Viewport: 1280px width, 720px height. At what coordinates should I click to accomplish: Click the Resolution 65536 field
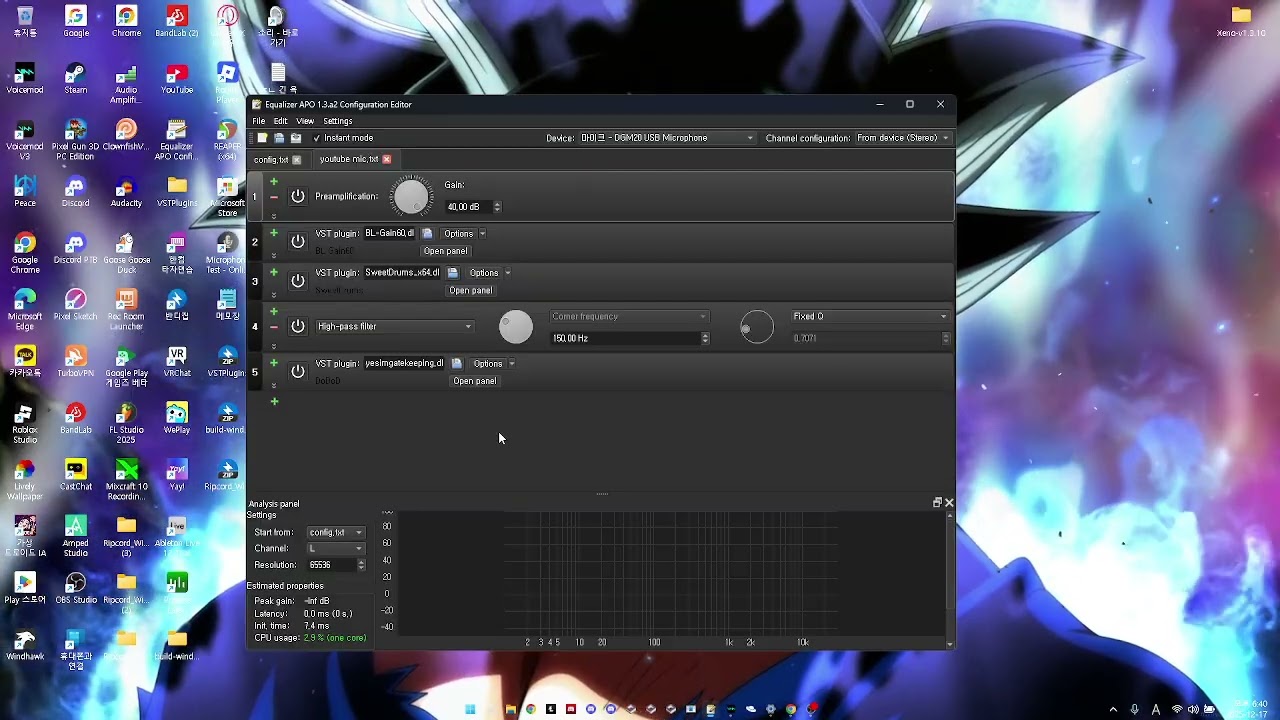pyautogui.click(x=331, y=565)
